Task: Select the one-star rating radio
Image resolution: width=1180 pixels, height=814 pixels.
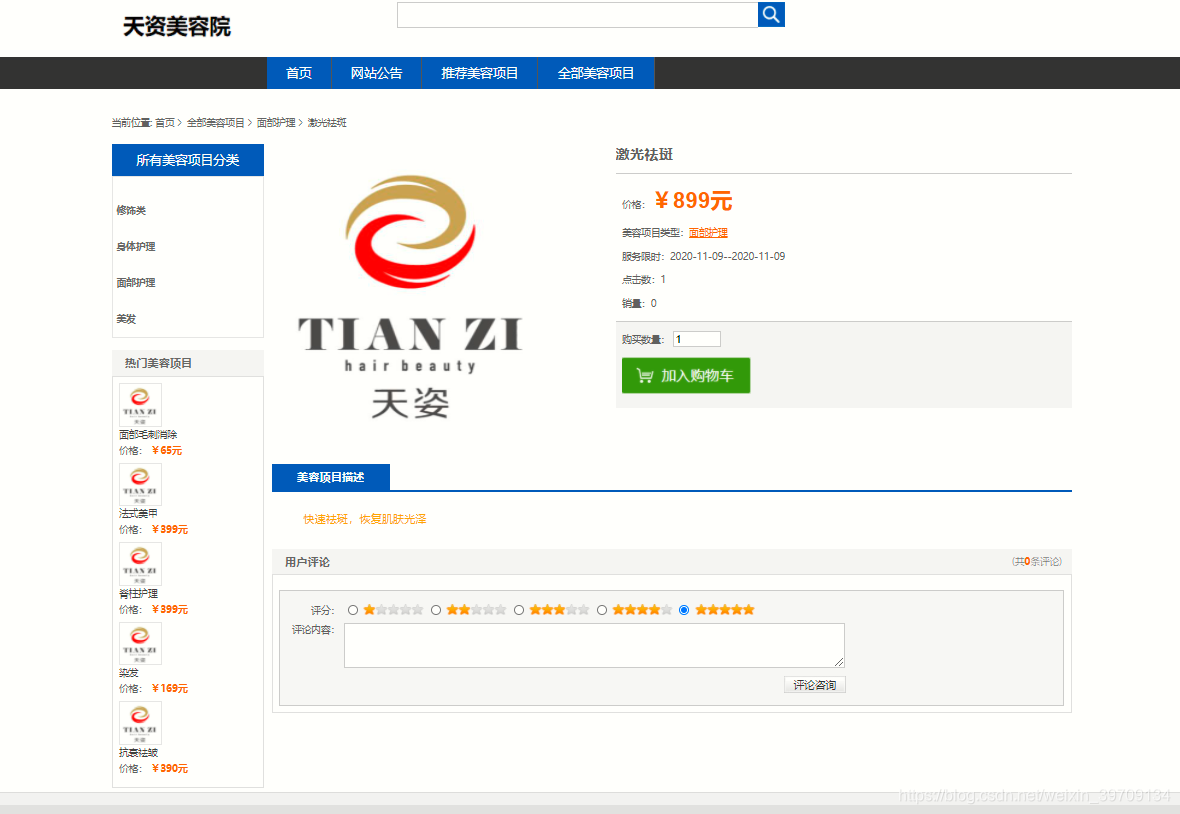Action: [x=353, y=610]
